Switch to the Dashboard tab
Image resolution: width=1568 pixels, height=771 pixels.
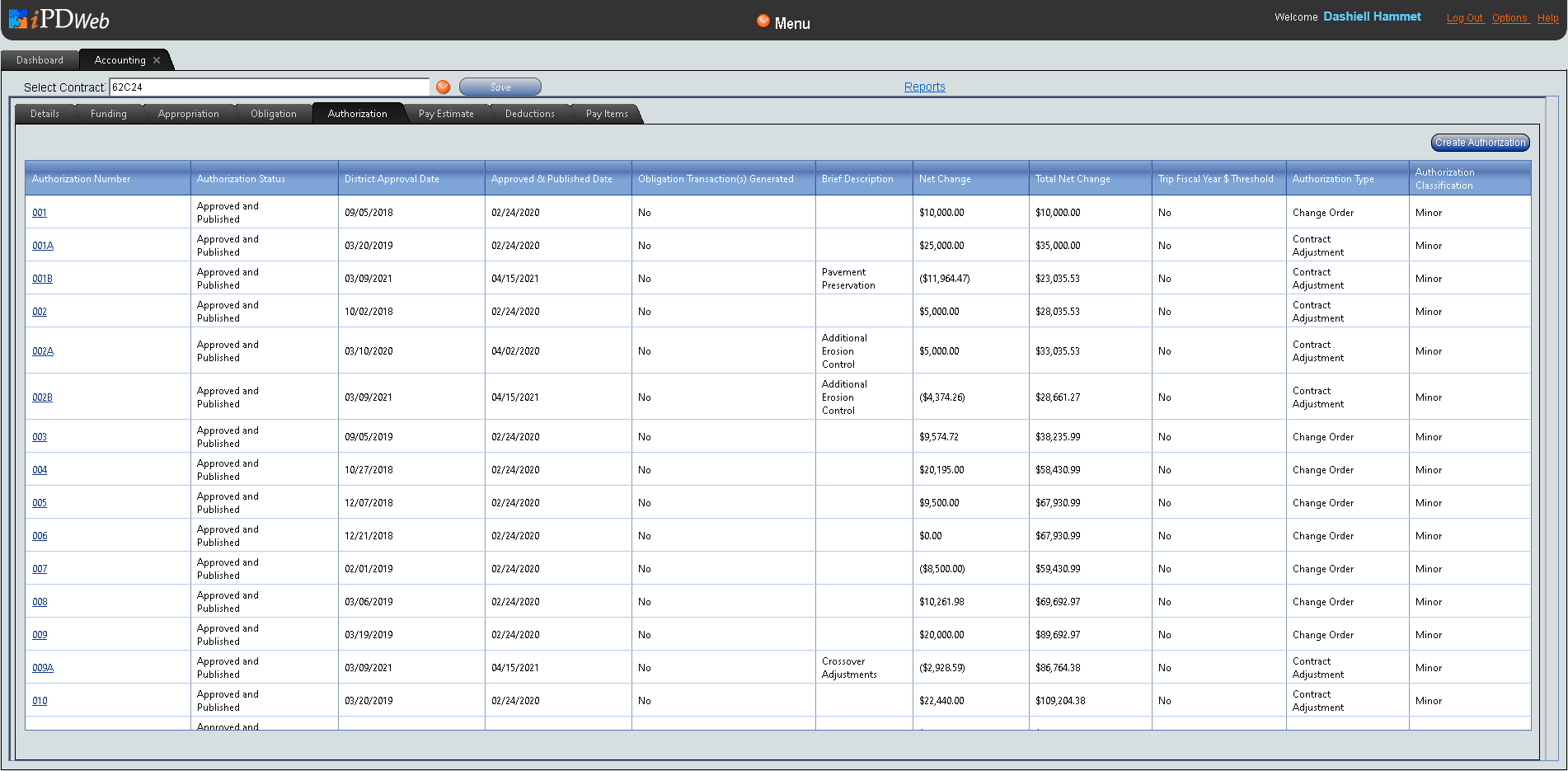click(x=40, y=60)
